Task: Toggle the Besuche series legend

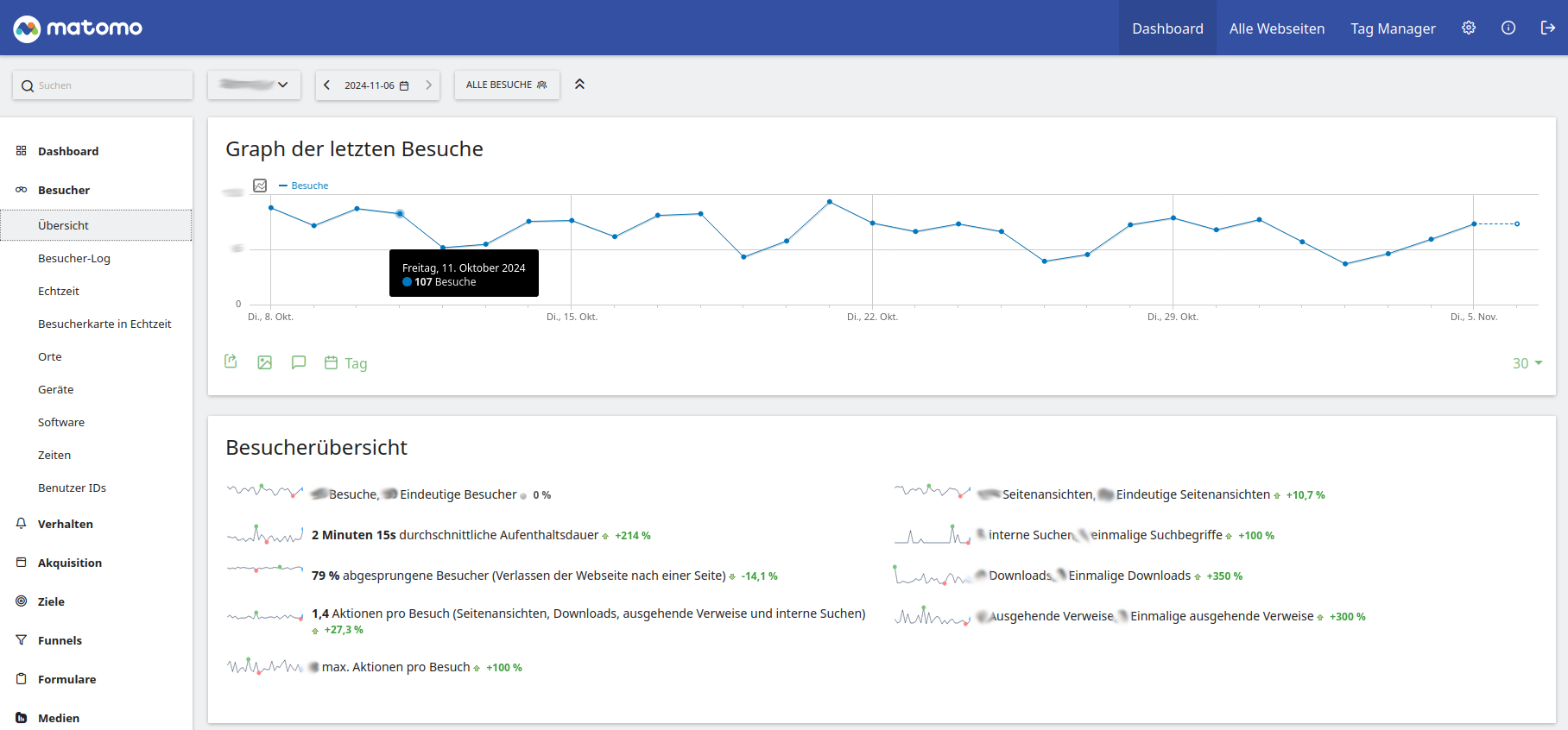Action: (304, 186)
